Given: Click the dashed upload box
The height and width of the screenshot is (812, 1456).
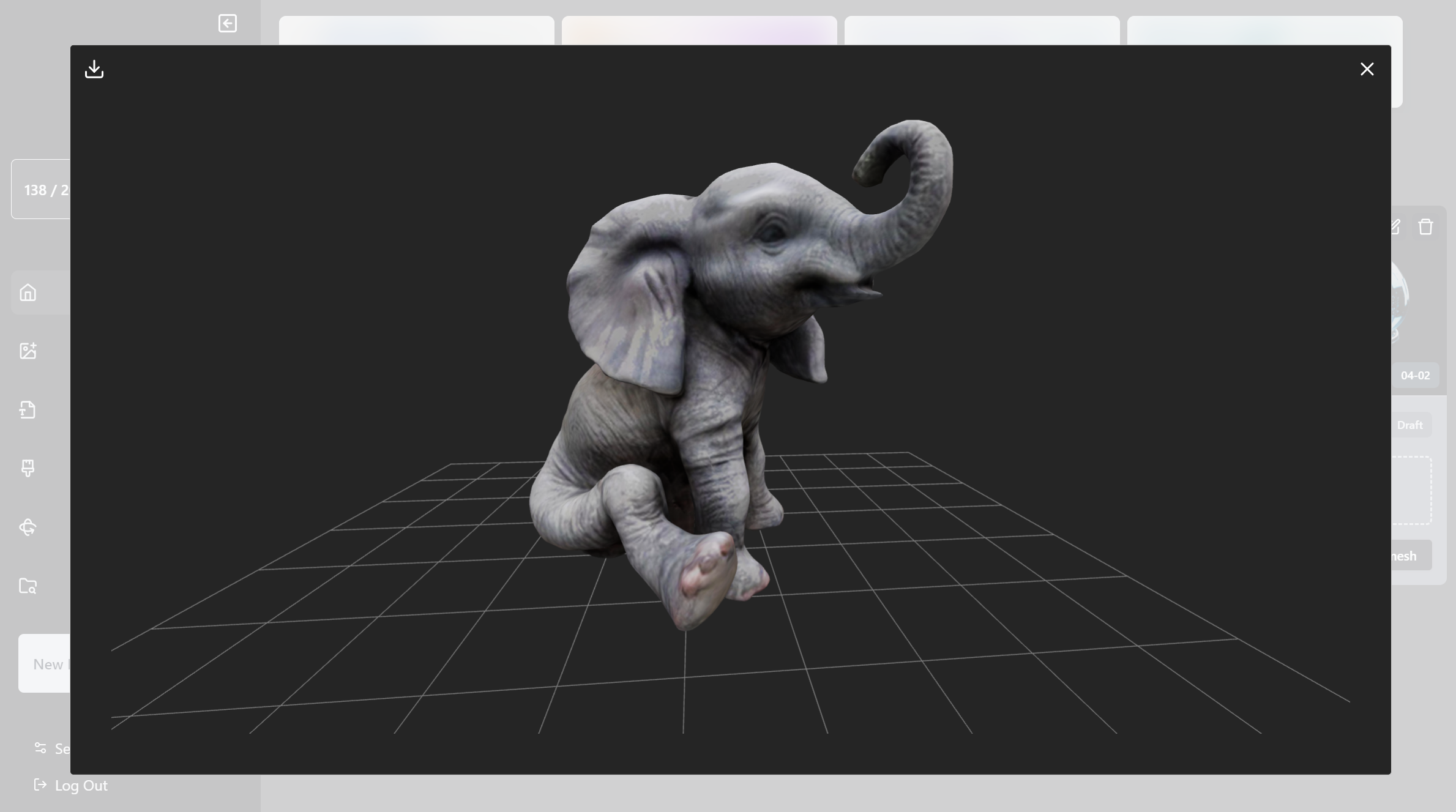Looking at the screenshot, I should tap(1411, 490).
